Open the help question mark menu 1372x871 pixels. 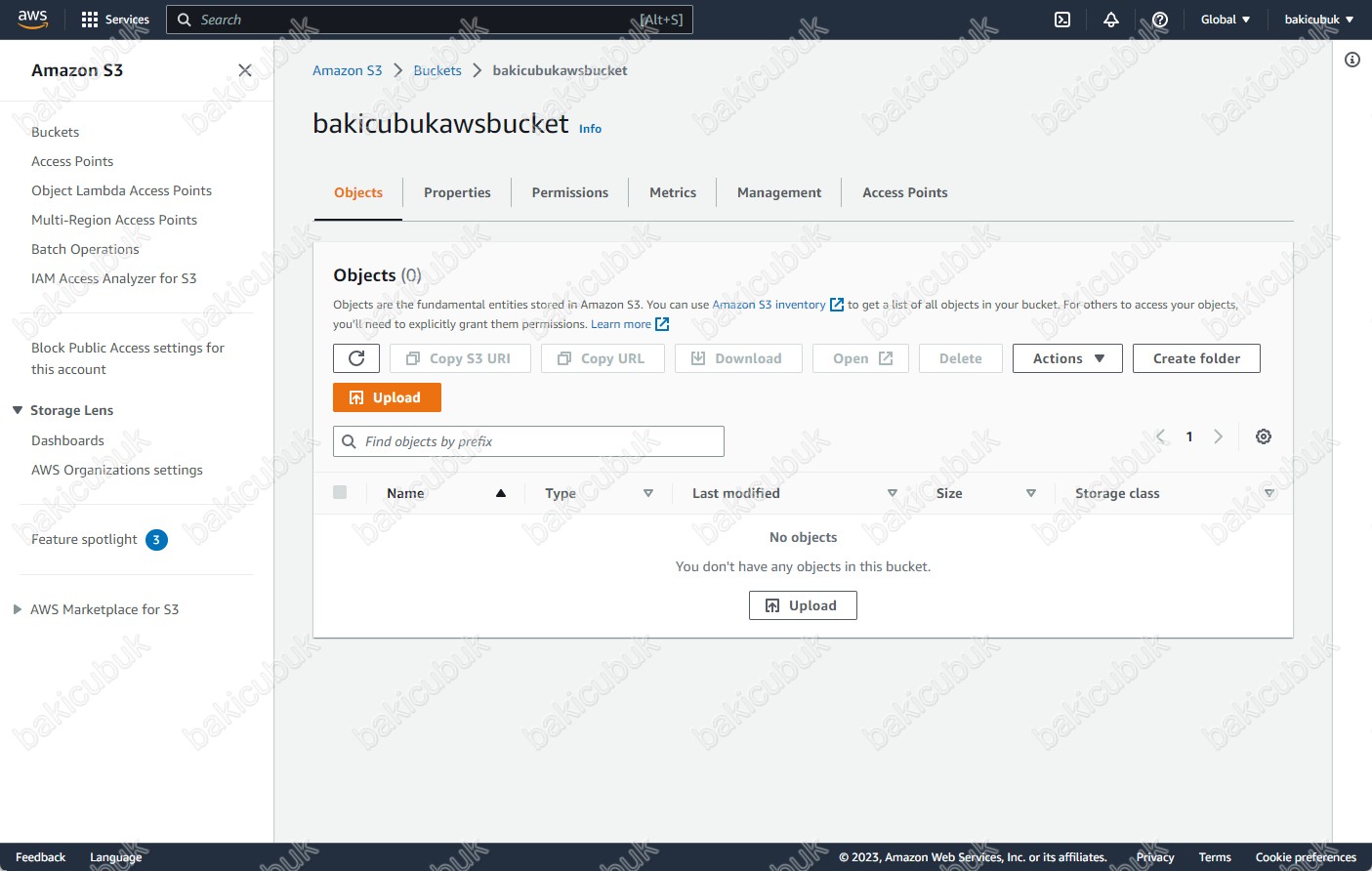click(x=1160, y=20)
